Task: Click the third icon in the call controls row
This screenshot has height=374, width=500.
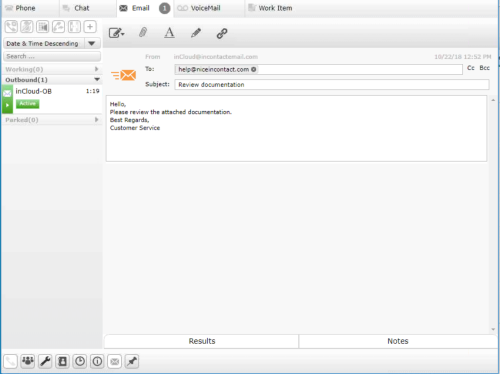Action: [x=43, y=27]
